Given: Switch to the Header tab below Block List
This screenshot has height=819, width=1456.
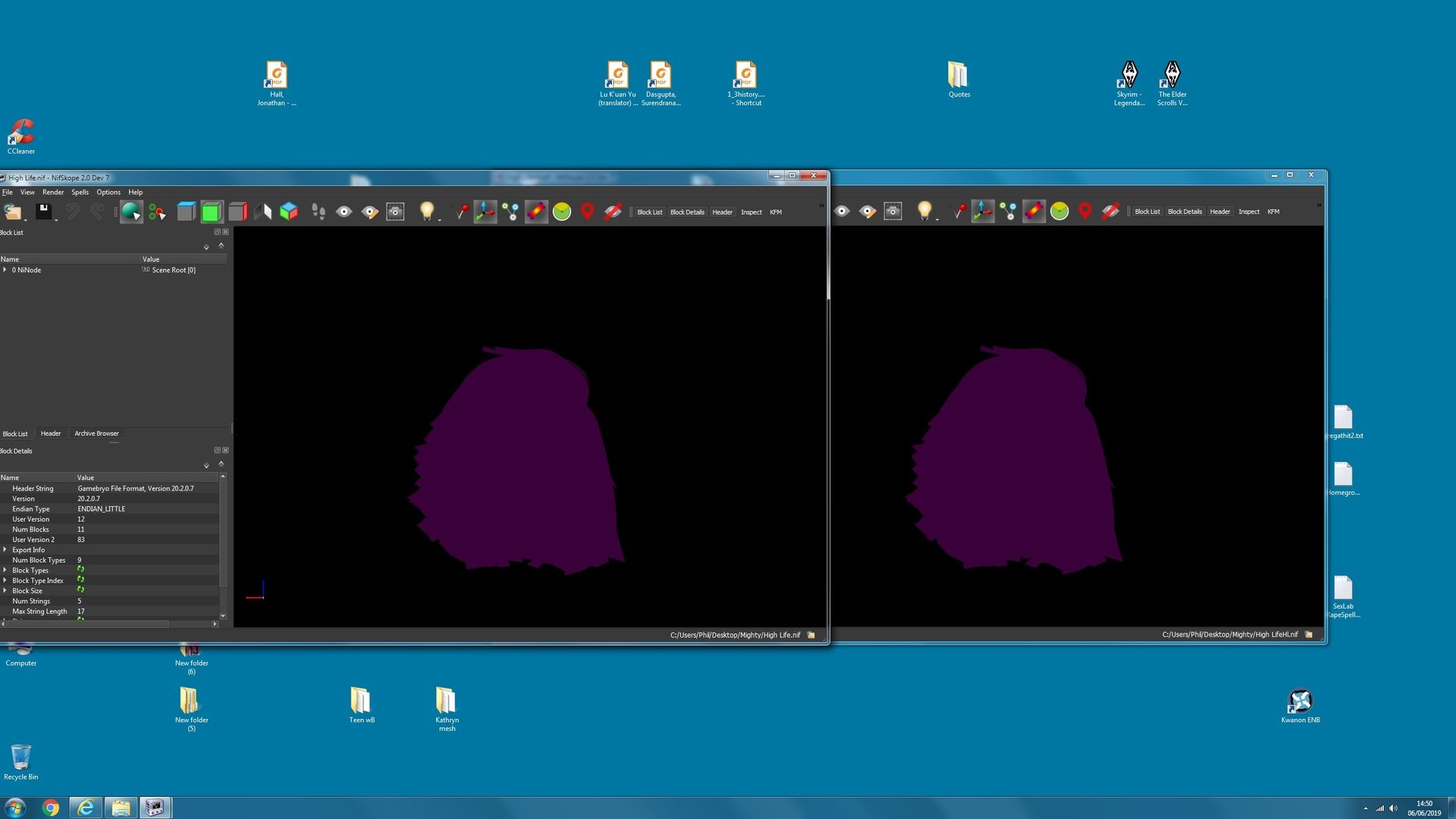Looking at the screenshot, I should pos(51,433).
